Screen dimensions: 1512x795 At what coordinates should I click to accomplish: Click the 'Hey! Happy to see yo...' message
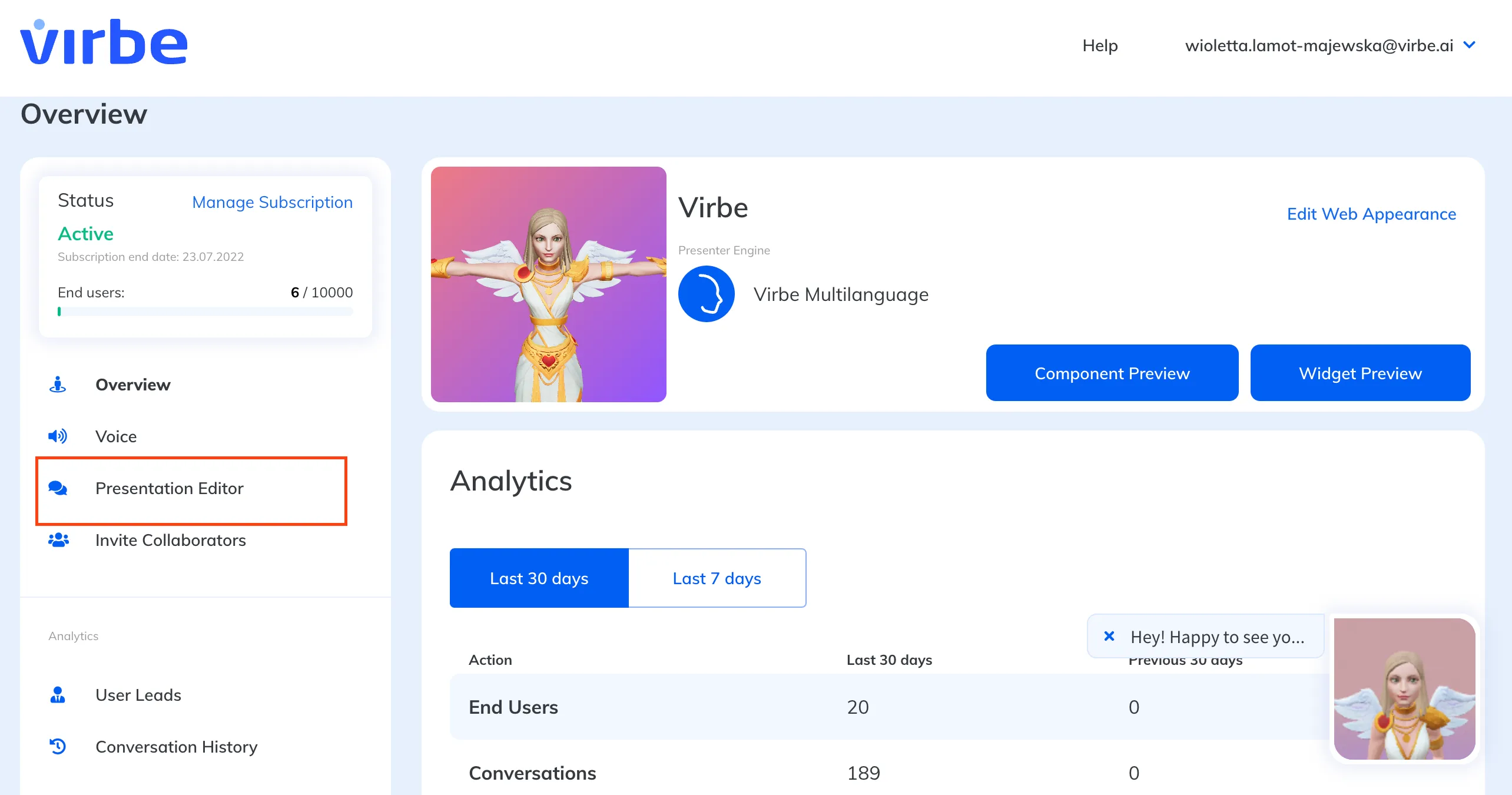click(x=1218, y=637)
